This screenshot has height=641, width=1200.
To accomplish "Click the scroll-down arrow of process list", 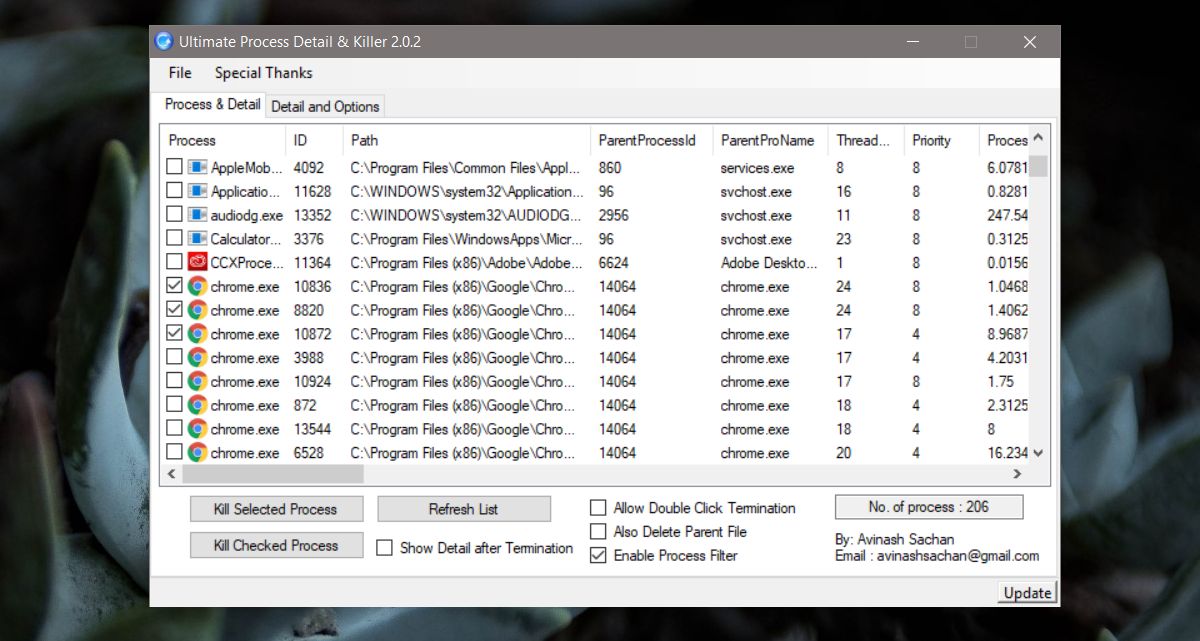I will tap(1039, 453).
